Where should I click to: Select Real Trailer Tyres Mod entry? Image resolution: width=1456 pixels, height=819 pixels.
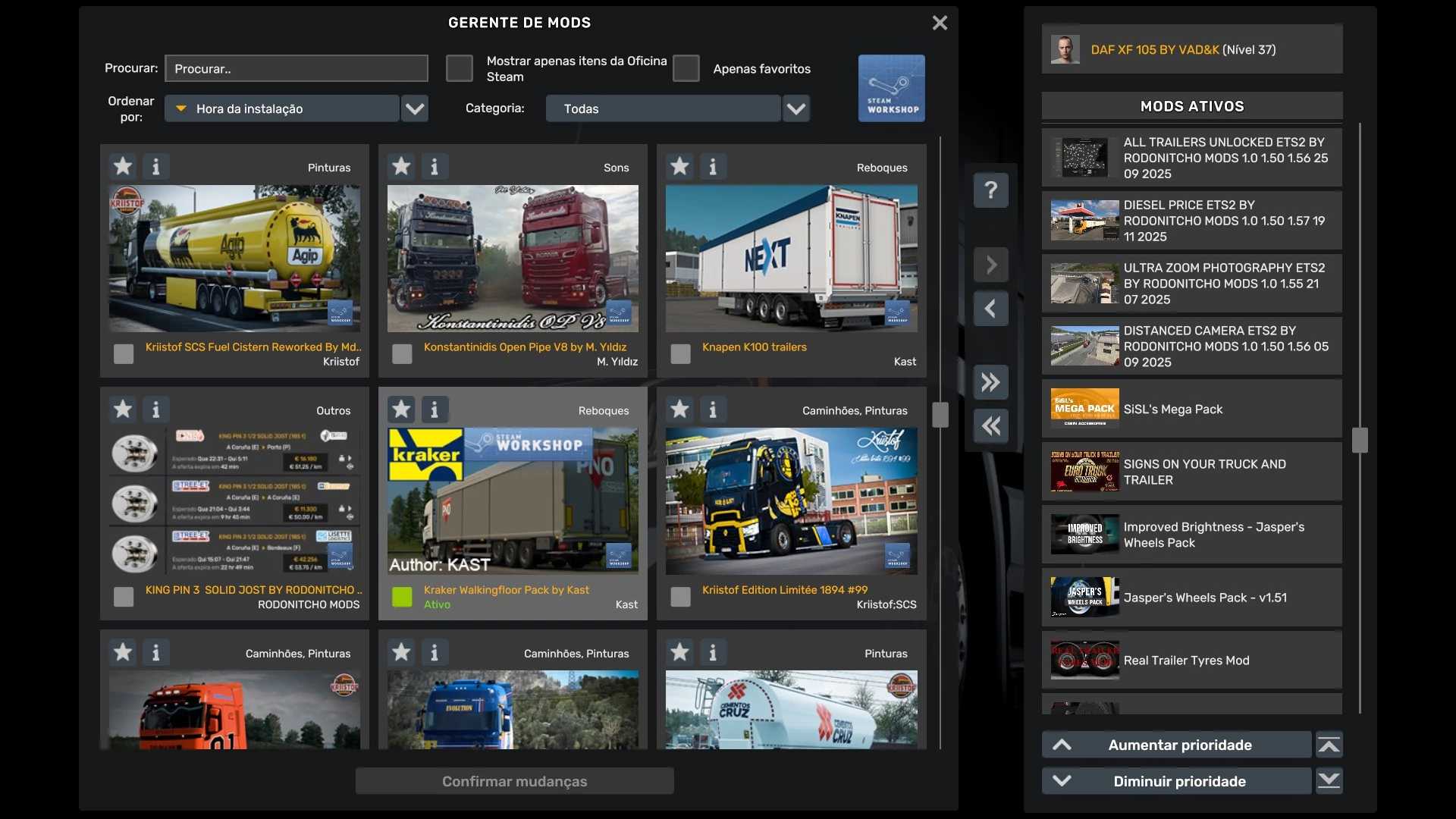tap(1191, 661)
